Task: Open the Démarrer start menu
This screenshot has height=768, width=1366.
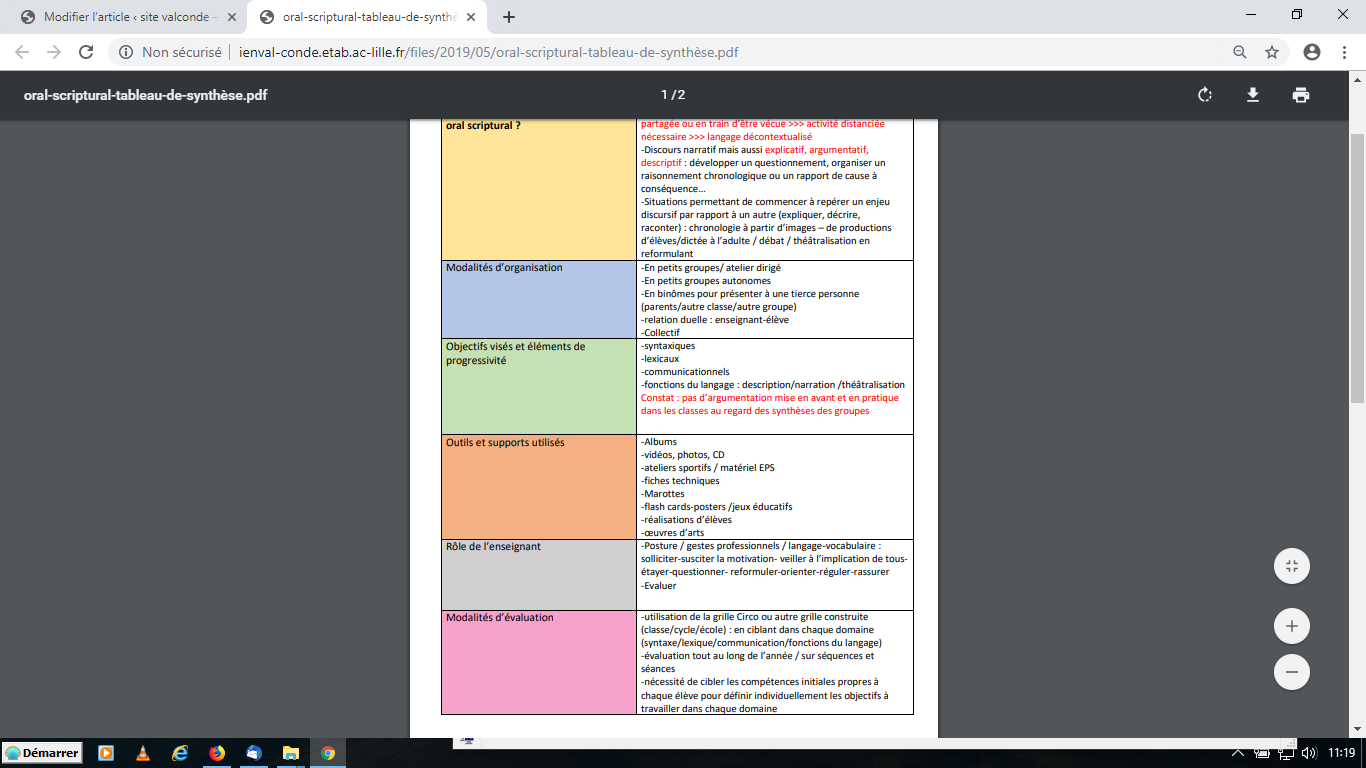Action: coord(43,753)
